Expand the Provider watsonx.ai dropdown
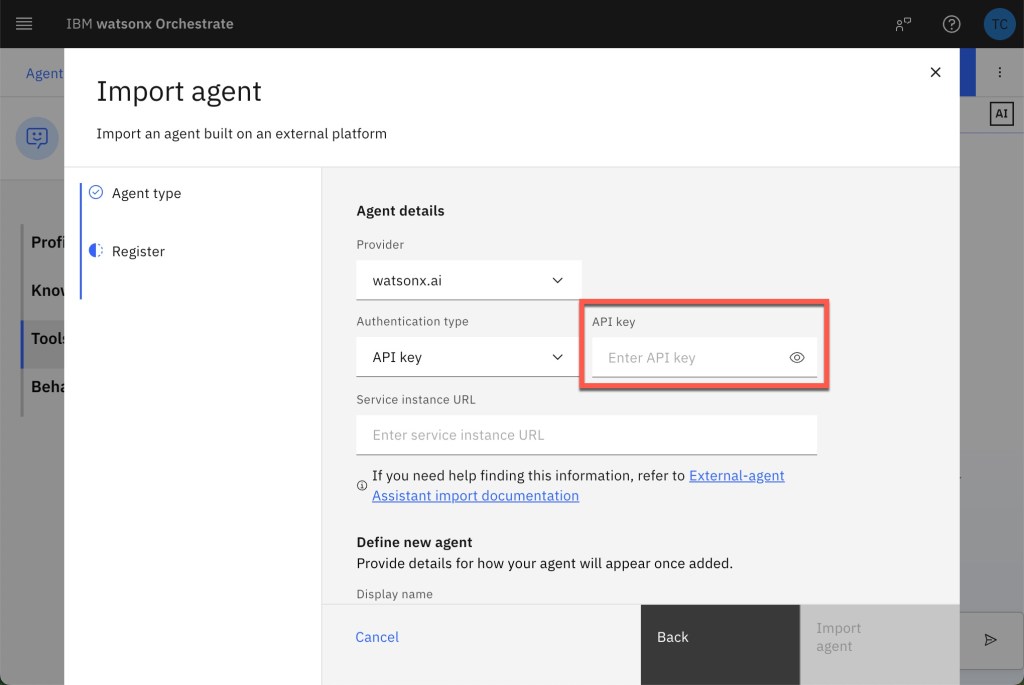1024x685 pixels. click(x=468, y=280)
